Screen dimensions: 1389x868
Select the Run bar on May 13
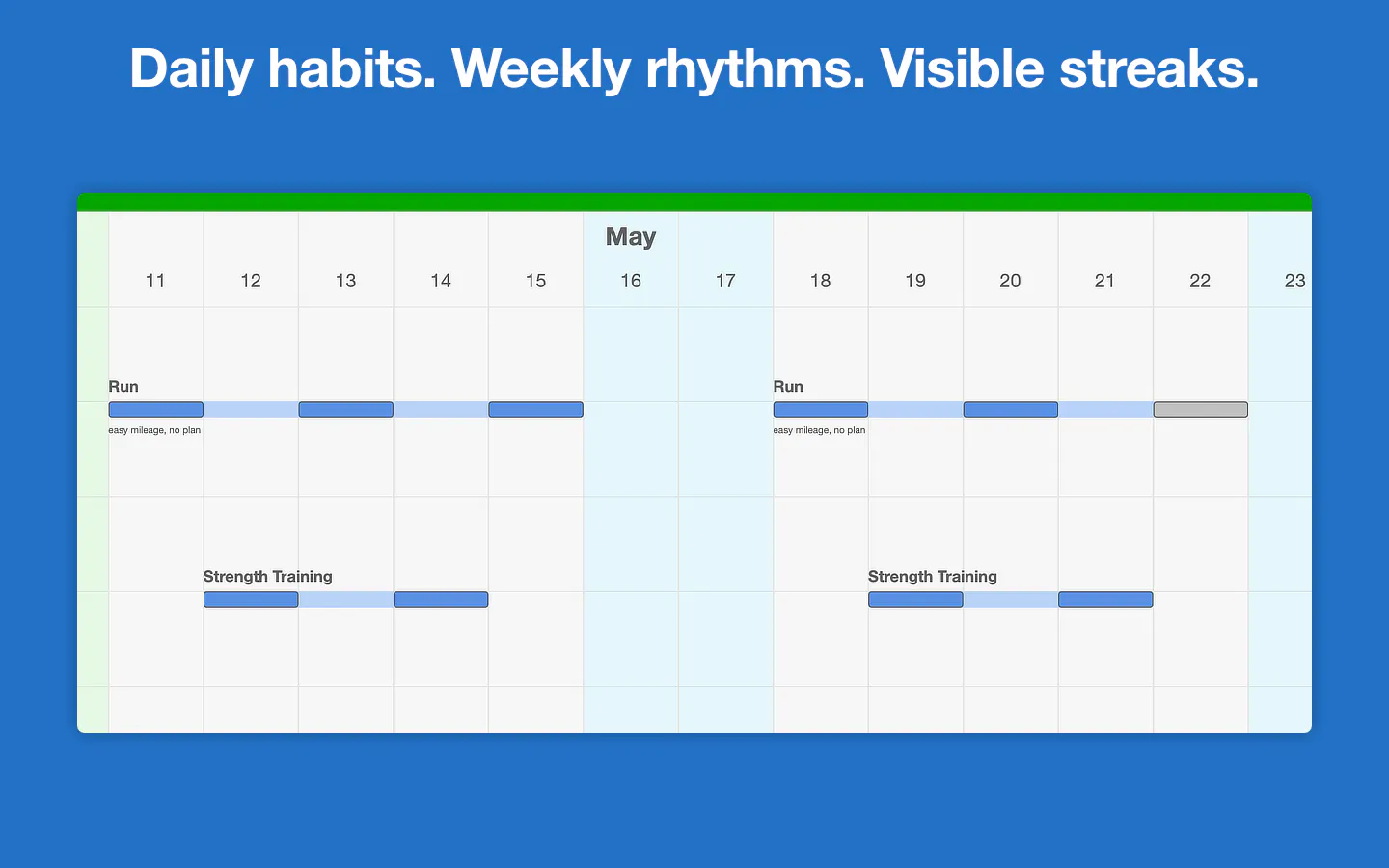click(x=345, y=410)
